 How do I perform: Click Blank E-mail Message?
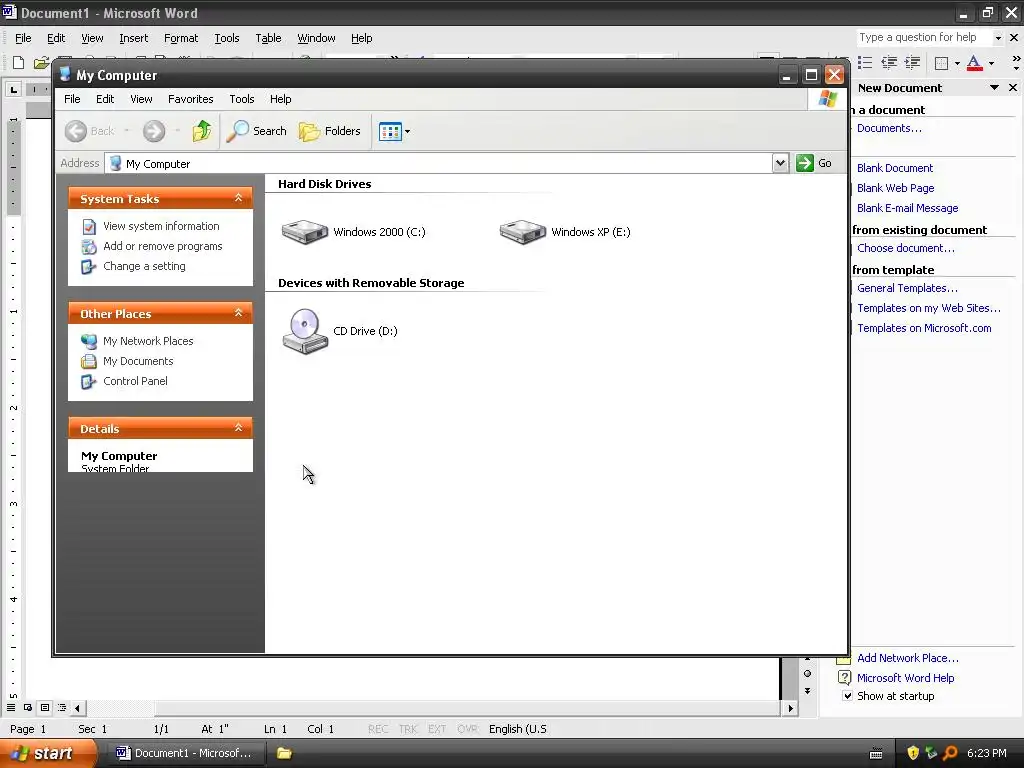pos(908,208)
